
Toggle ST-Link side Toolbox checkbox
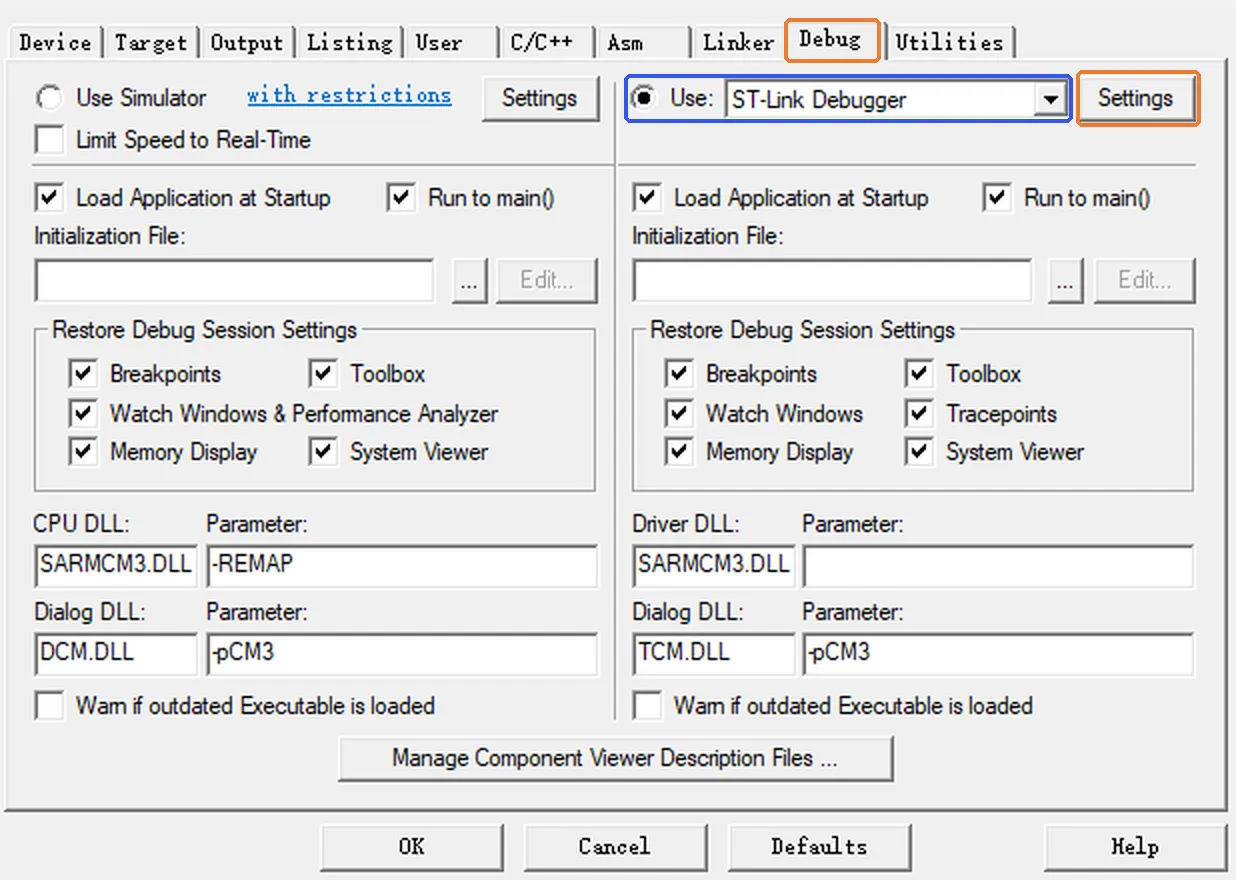point(919,374)
